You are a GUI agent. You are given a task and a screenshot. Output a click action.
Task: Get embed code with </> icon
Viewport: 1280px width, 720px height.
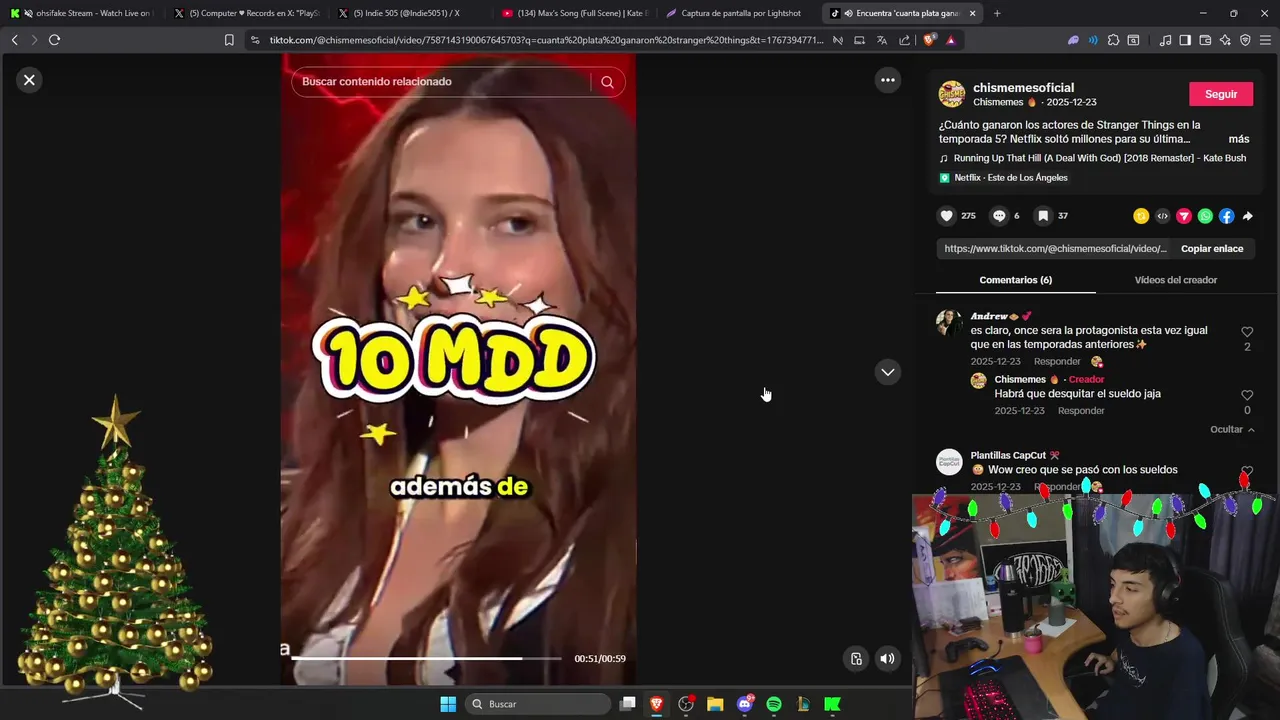click(x=1162, y=216)
